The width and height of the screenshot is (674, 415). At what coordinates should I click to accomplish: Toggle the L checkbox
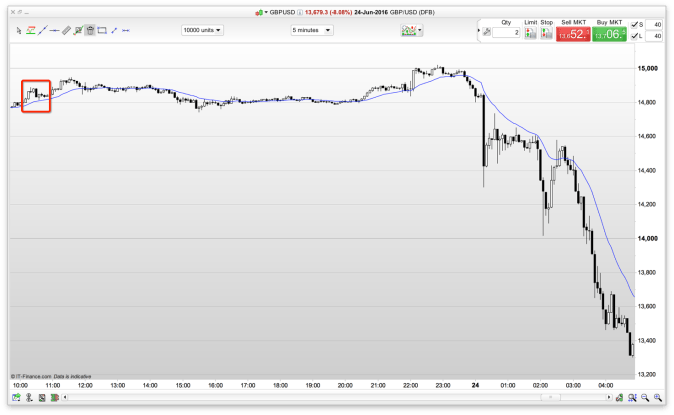[x=639, y=37]
